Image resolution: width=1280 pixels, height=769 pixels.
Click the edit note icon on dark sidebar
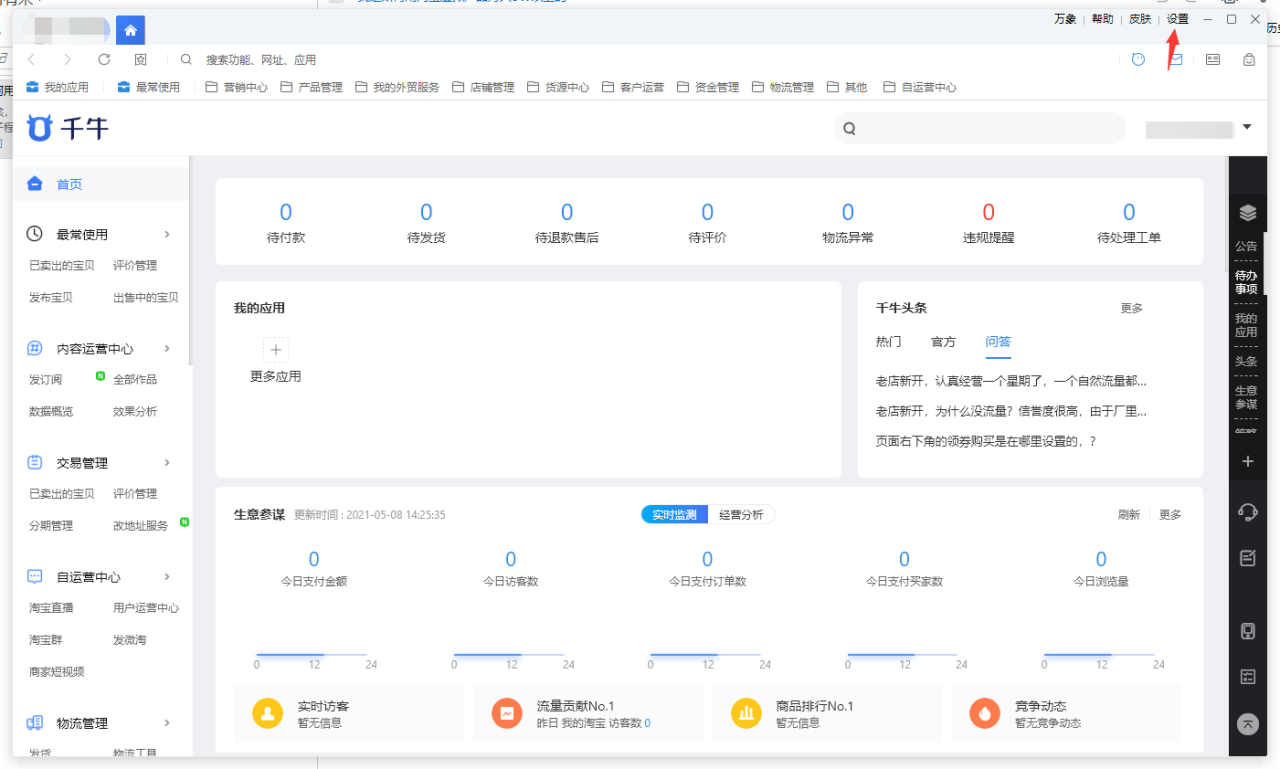coord(1247,558)
